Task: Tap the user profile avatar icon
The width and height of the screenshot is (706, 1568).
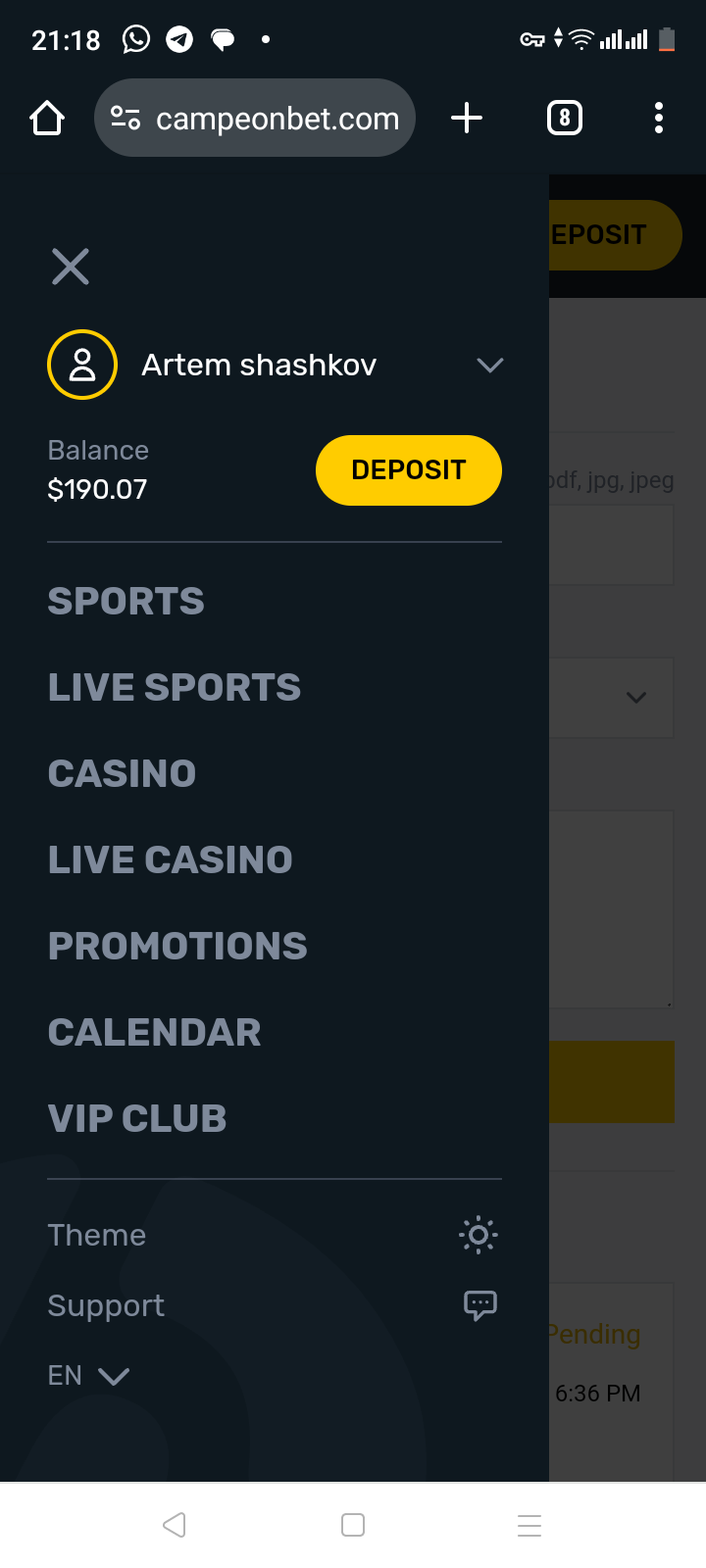Action: point(82,365)
